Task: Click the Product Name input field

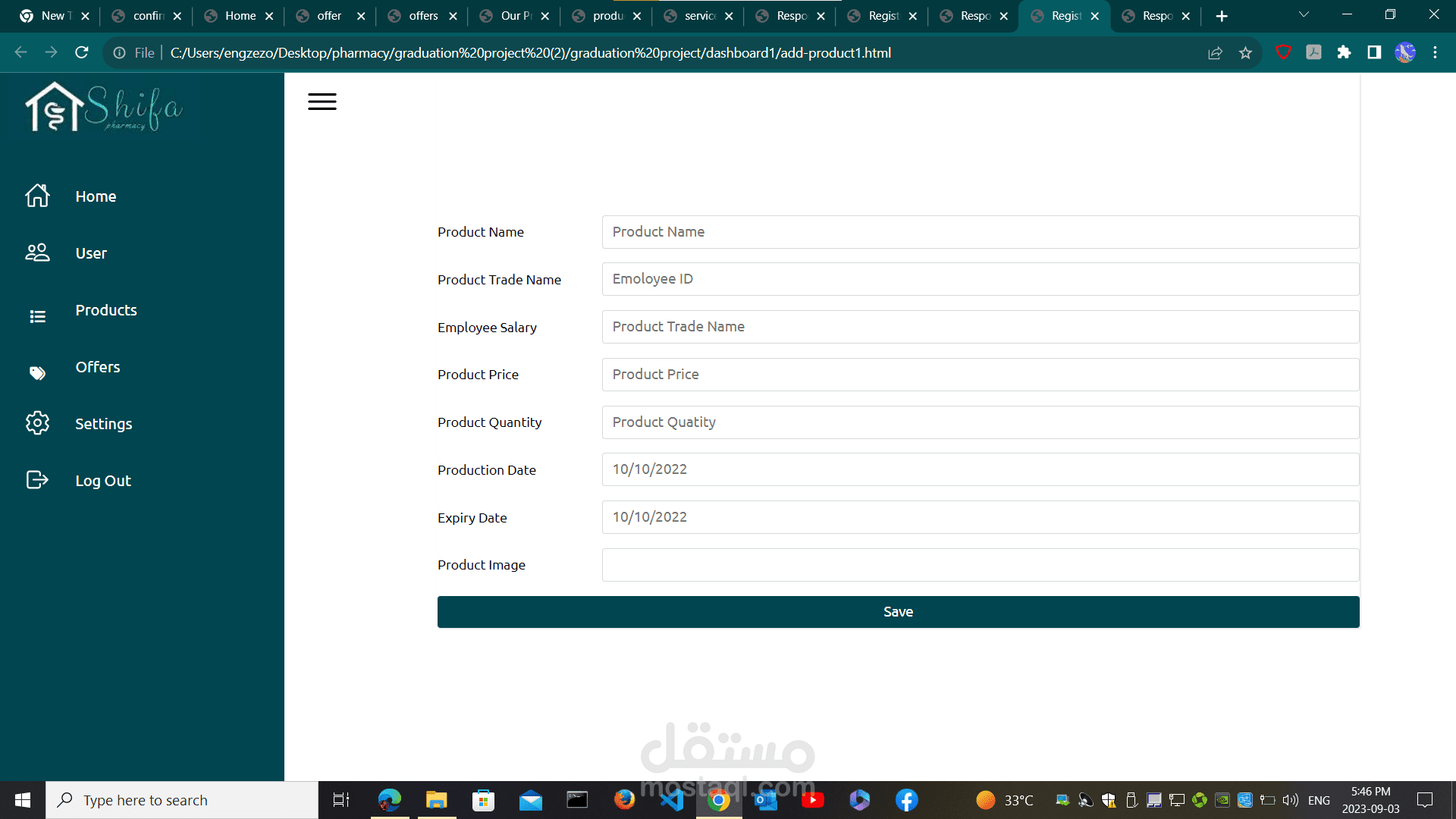Action: tap(980, 232)
